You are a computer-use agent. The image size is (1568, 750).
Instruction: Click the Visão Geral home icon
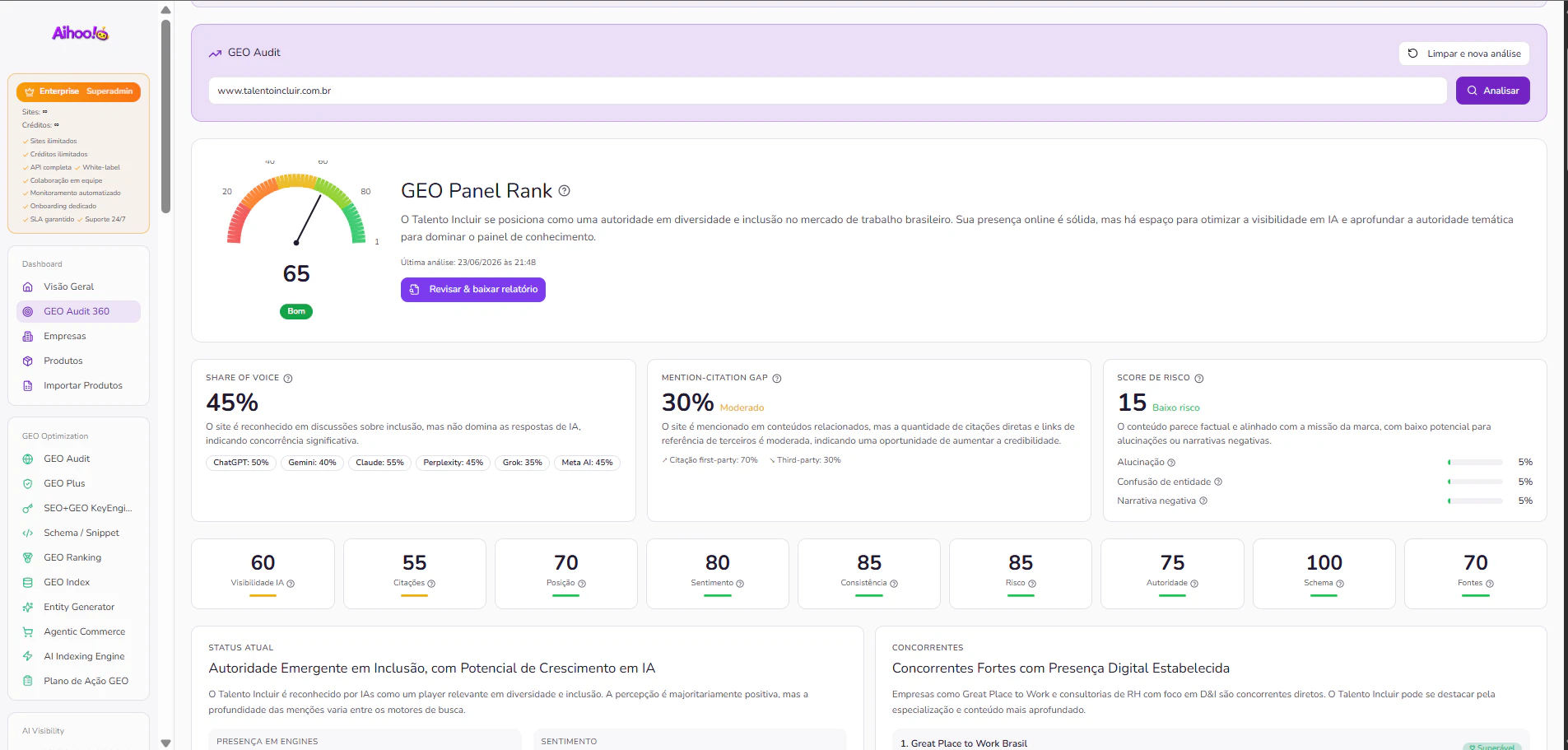tap(28, 286)
